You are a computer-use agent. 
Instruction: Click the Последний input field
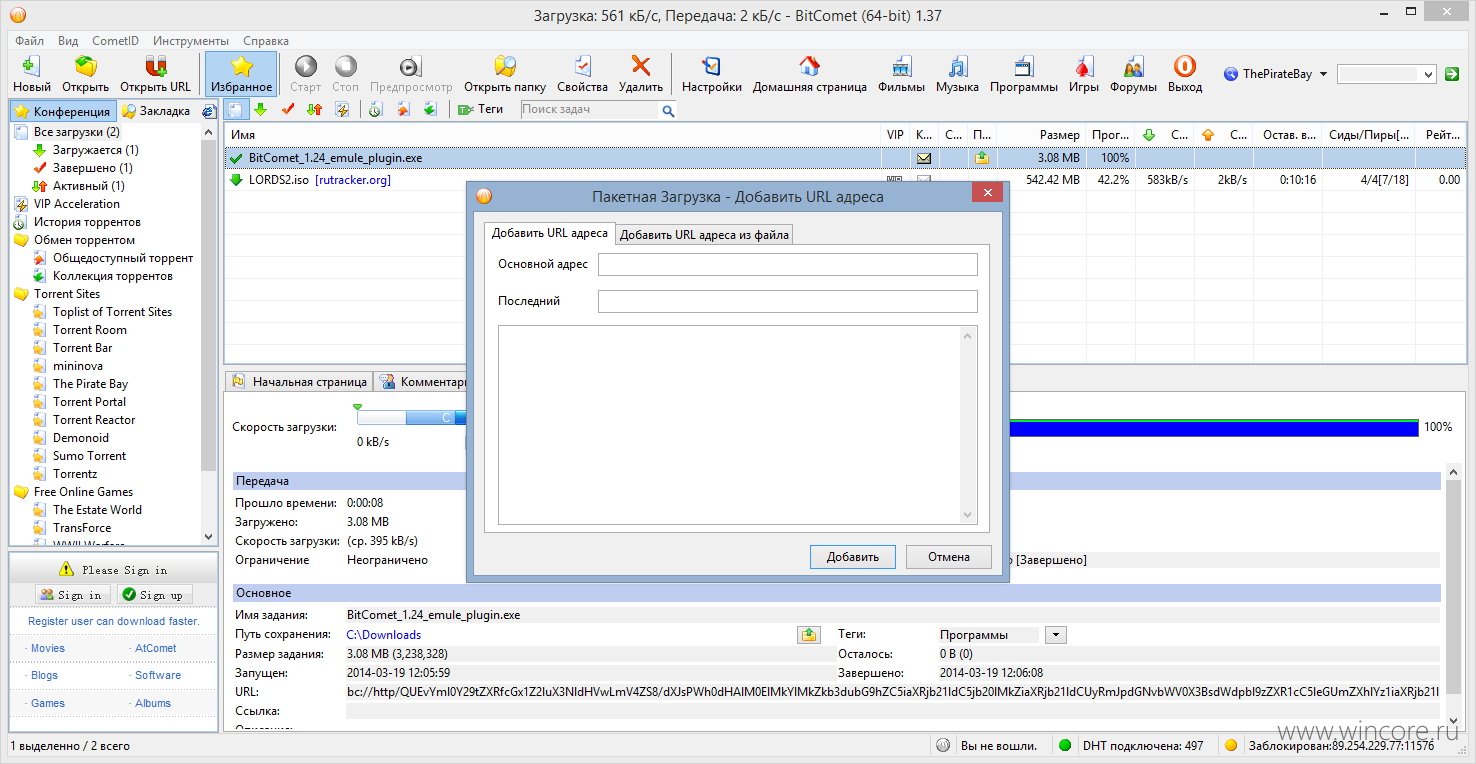(x=787, y=301)
